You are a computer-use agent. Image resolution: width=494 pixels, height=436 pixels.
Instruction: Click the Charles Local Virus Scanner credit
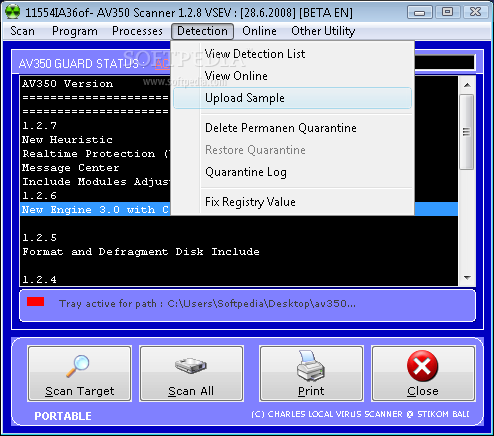click(x=360, y=414)
